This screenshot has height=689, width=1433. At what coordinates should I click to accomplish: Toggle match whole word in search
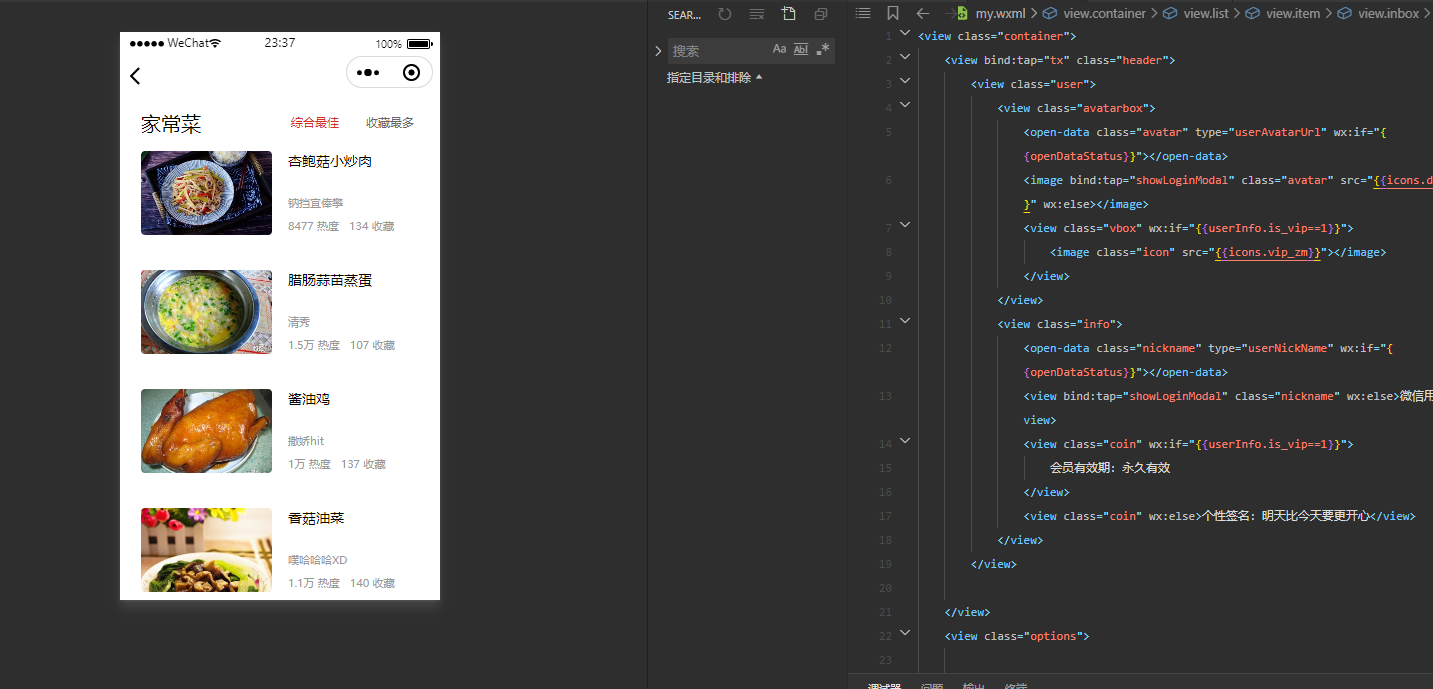click(801, 49)
